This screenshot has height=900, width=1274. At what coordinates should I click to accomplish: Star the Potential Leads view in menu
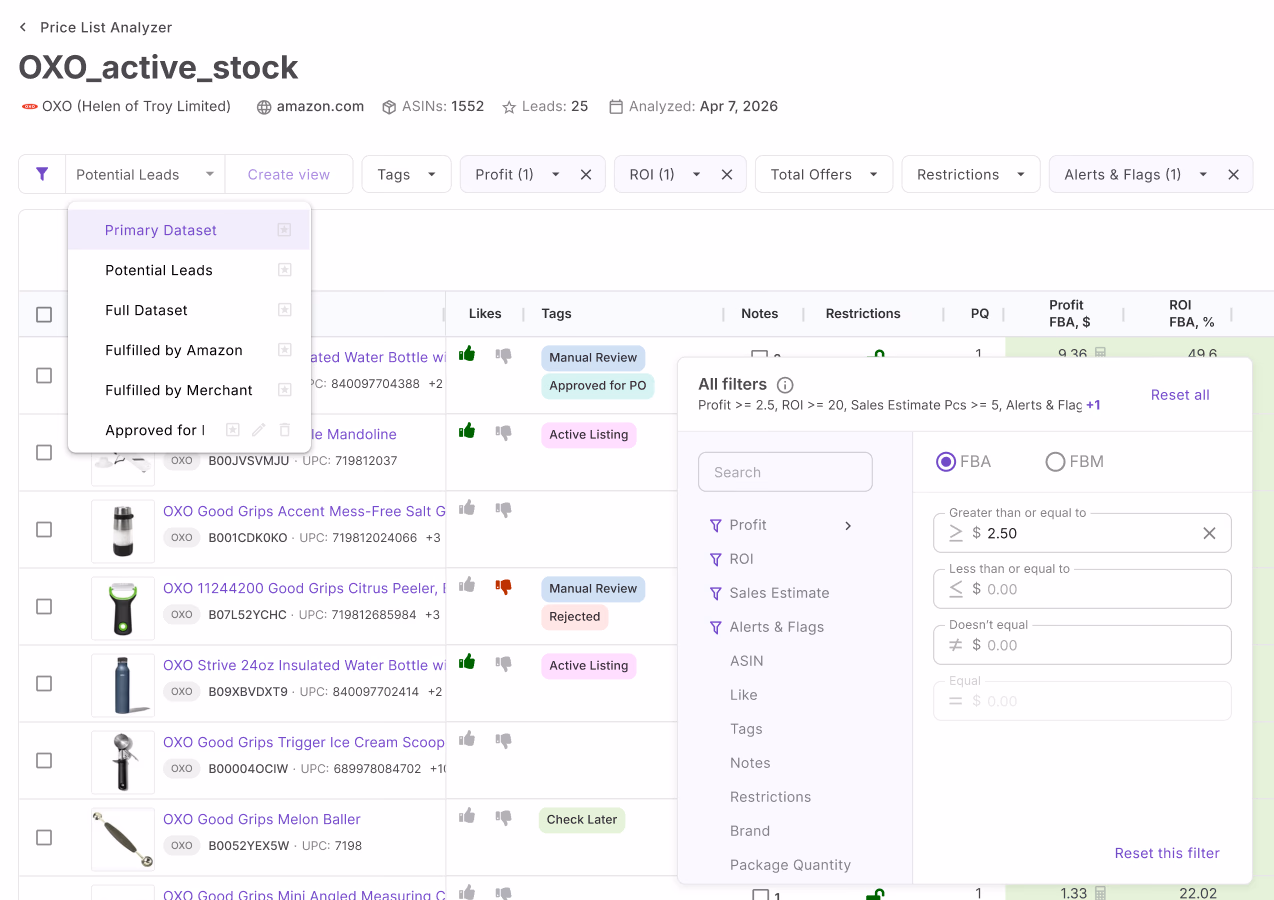click(x=284, y=270)
